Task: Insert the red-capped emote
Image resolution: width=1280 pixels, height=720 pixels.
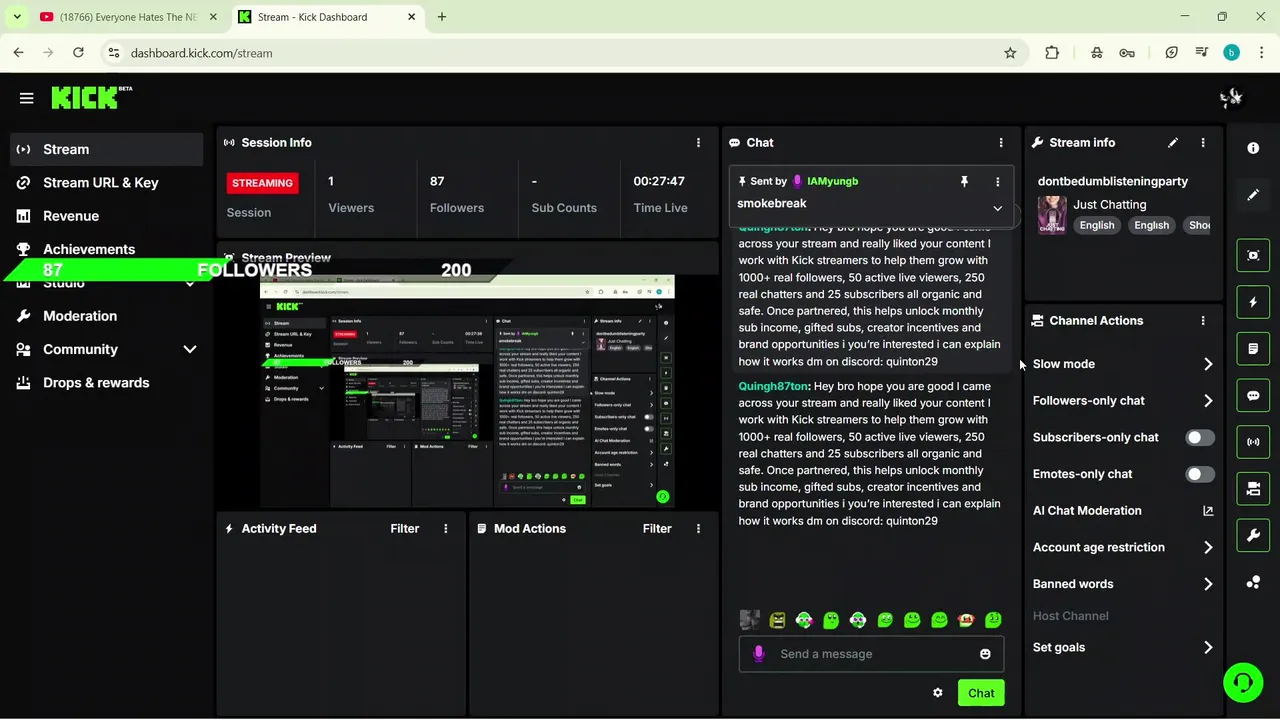Action: tap(966, 620)
